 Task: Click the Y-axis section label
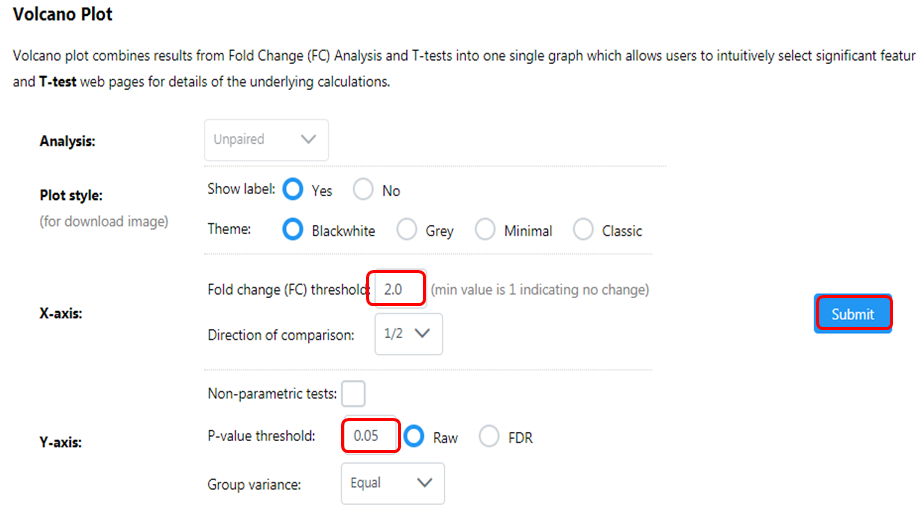pos(61,441)
